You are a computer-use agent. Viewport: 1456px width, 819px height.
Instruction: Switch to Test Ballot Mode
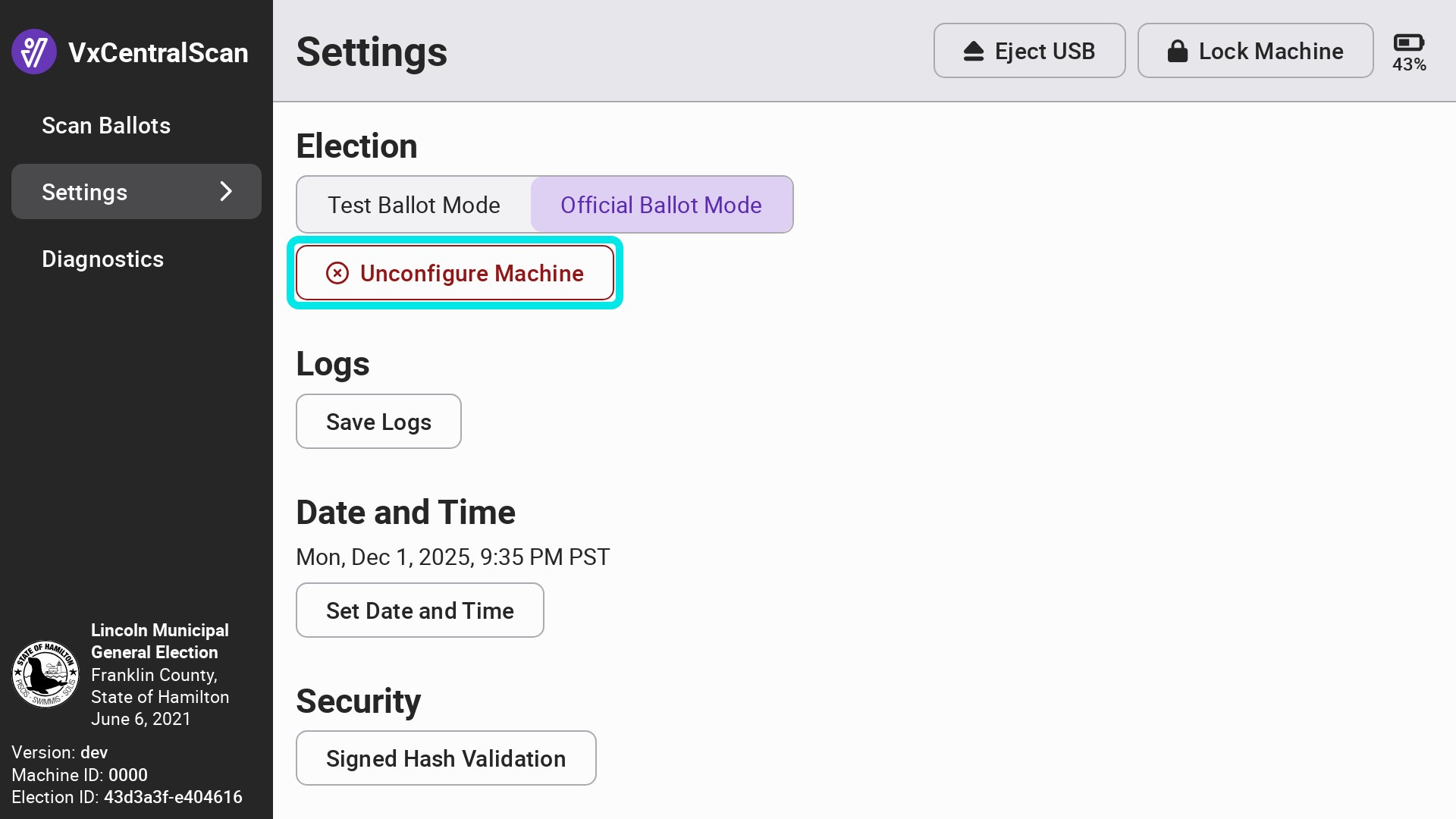click(414, 205)
